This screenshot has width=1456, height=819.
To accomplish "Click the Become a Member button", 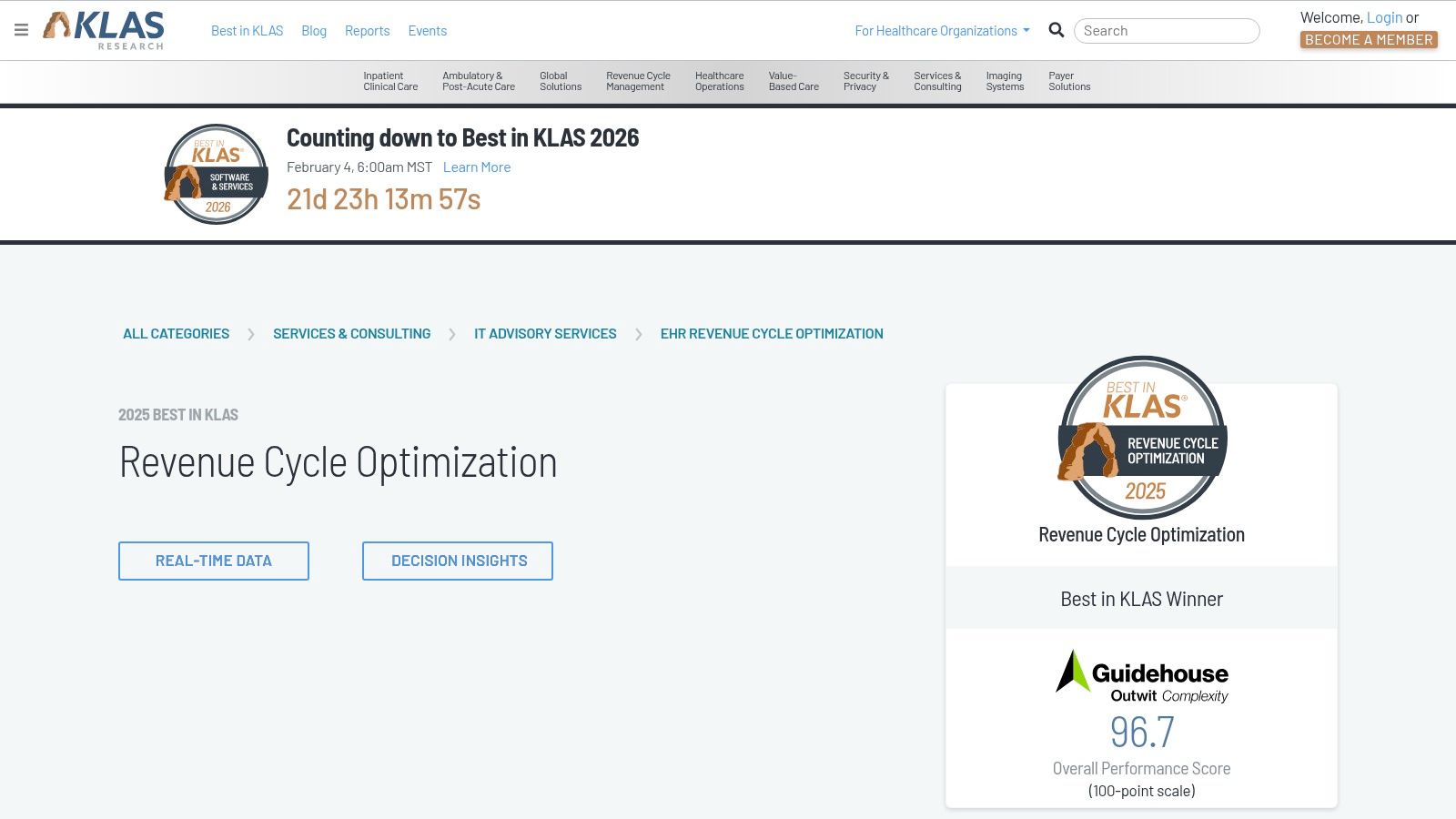I will (1369, 40).
